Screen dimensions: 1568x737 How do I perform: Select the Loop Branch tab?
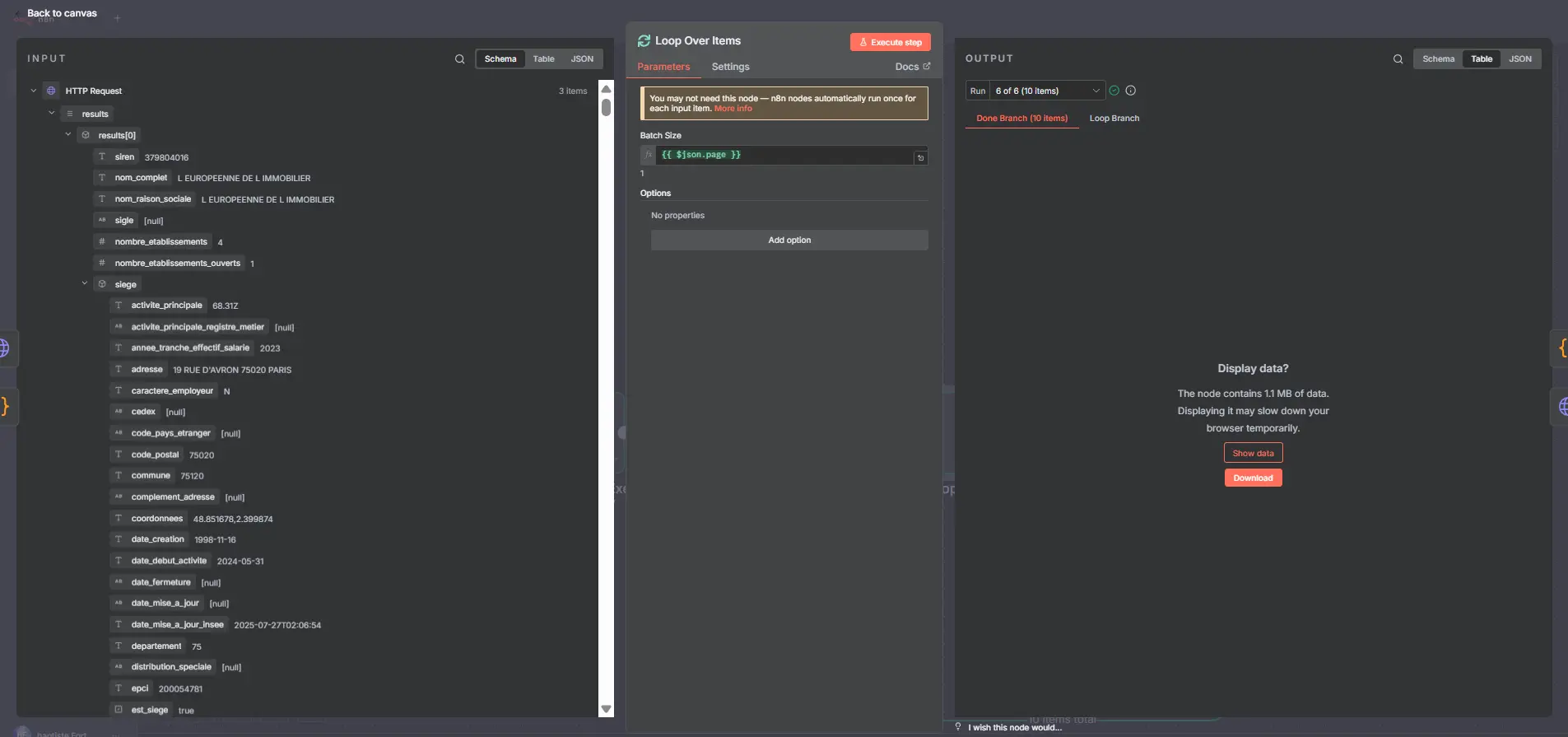point(1114,119)
